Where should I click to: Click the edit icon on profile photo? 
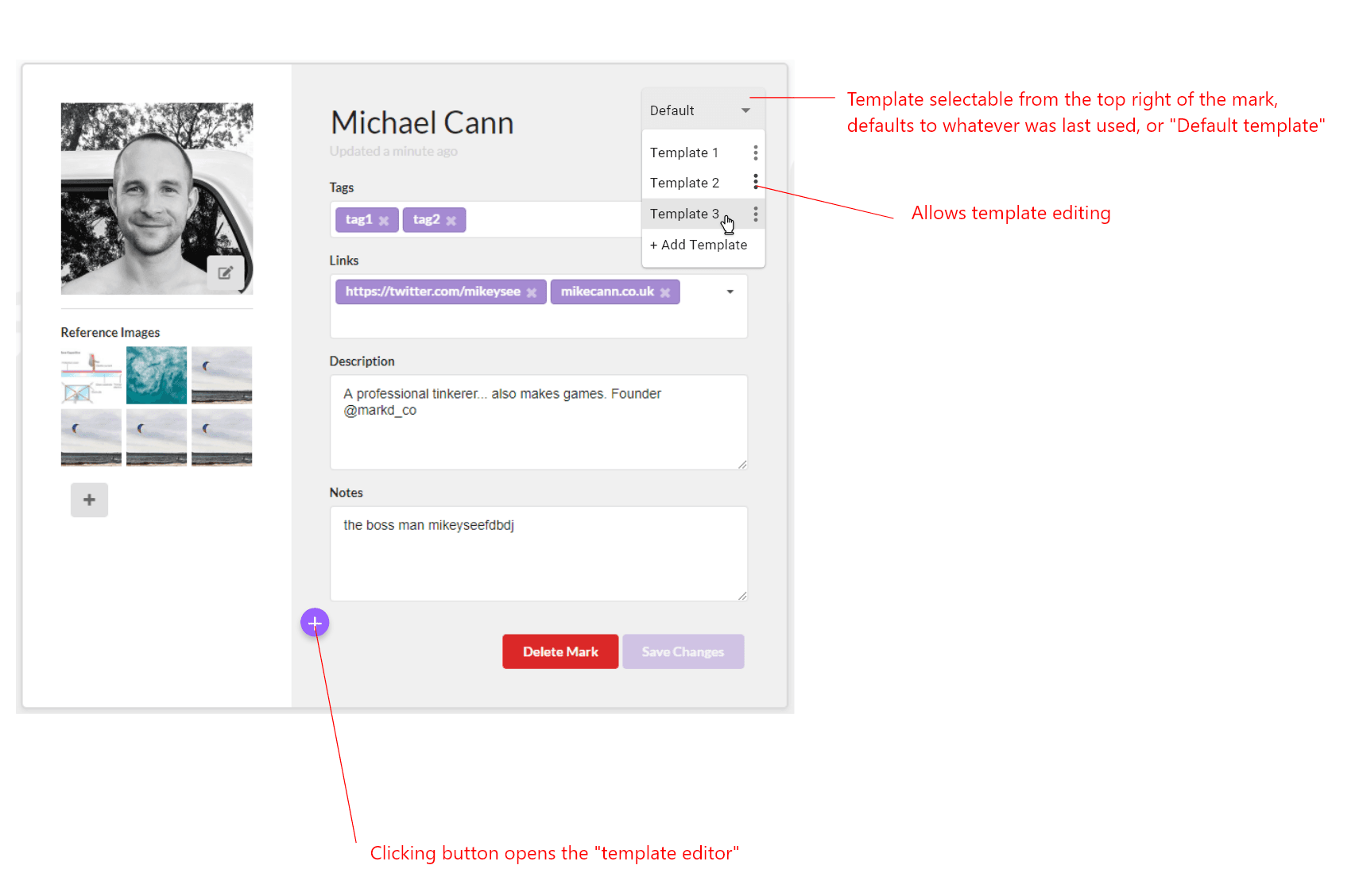click(x=225, y=273)
